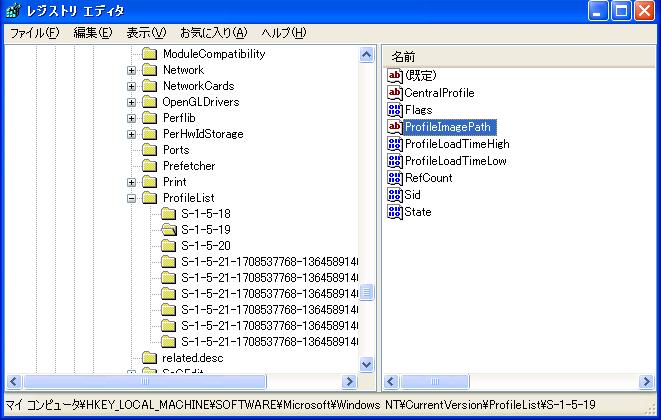Viewport: 661px width, 420px height.
Task: Click the ProfileList folder icon
Action: (150, 198)
